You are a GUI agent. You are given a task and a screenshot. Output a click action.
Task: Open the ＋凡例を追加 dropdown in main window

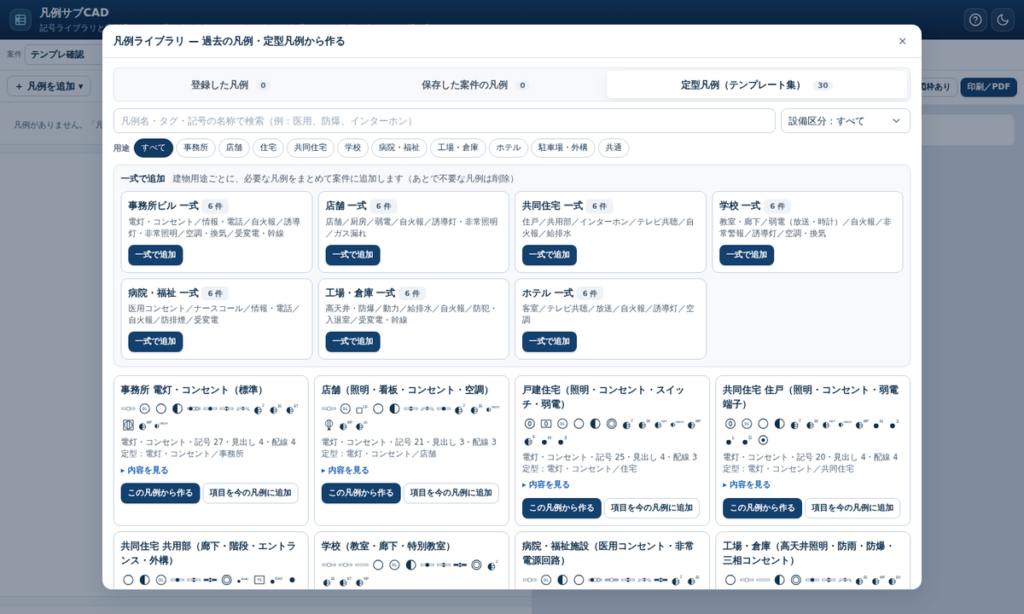pos(49,86)
